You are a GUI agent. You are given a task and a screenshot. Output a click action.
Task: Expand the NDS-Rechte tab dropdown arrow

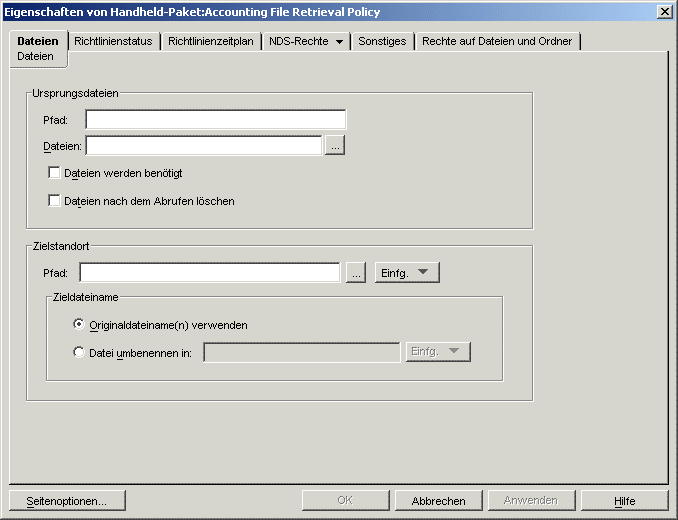(x=339, y=42)
